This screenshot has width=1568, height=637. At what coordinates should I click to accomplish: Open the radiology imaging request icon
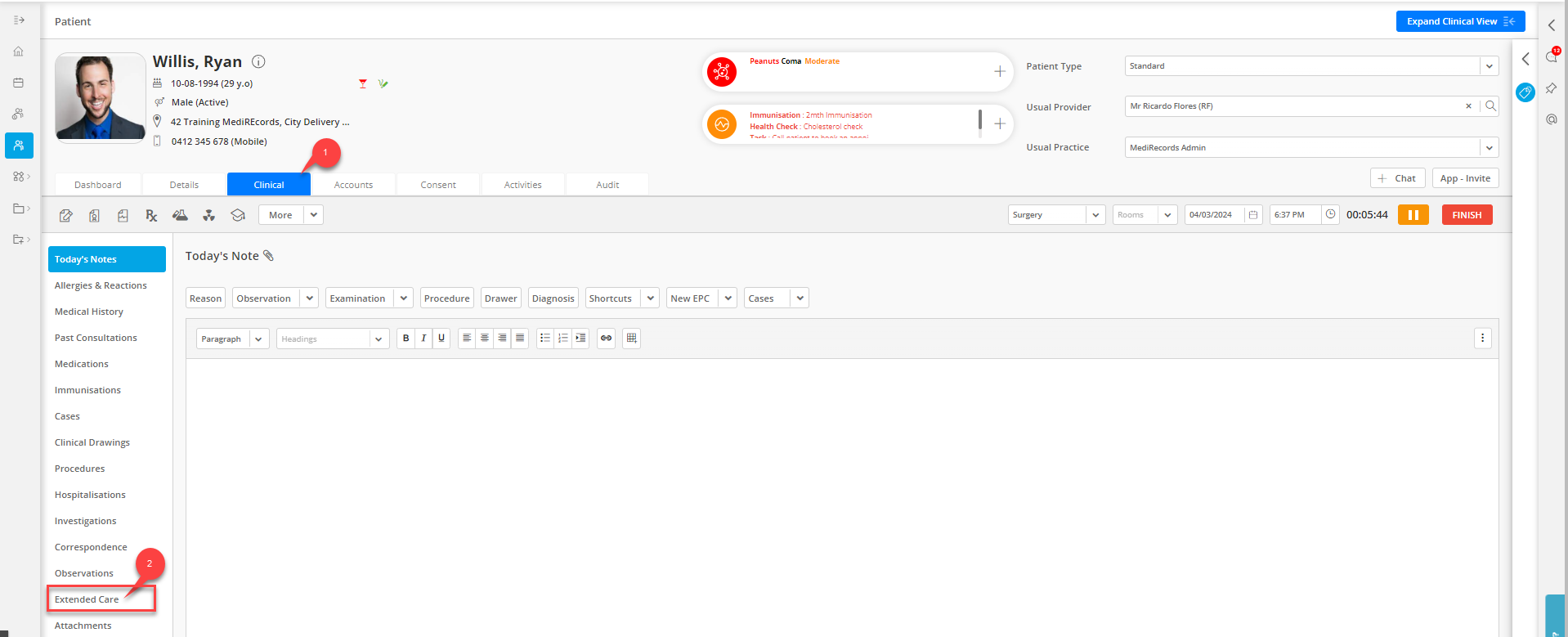point(209,215)
